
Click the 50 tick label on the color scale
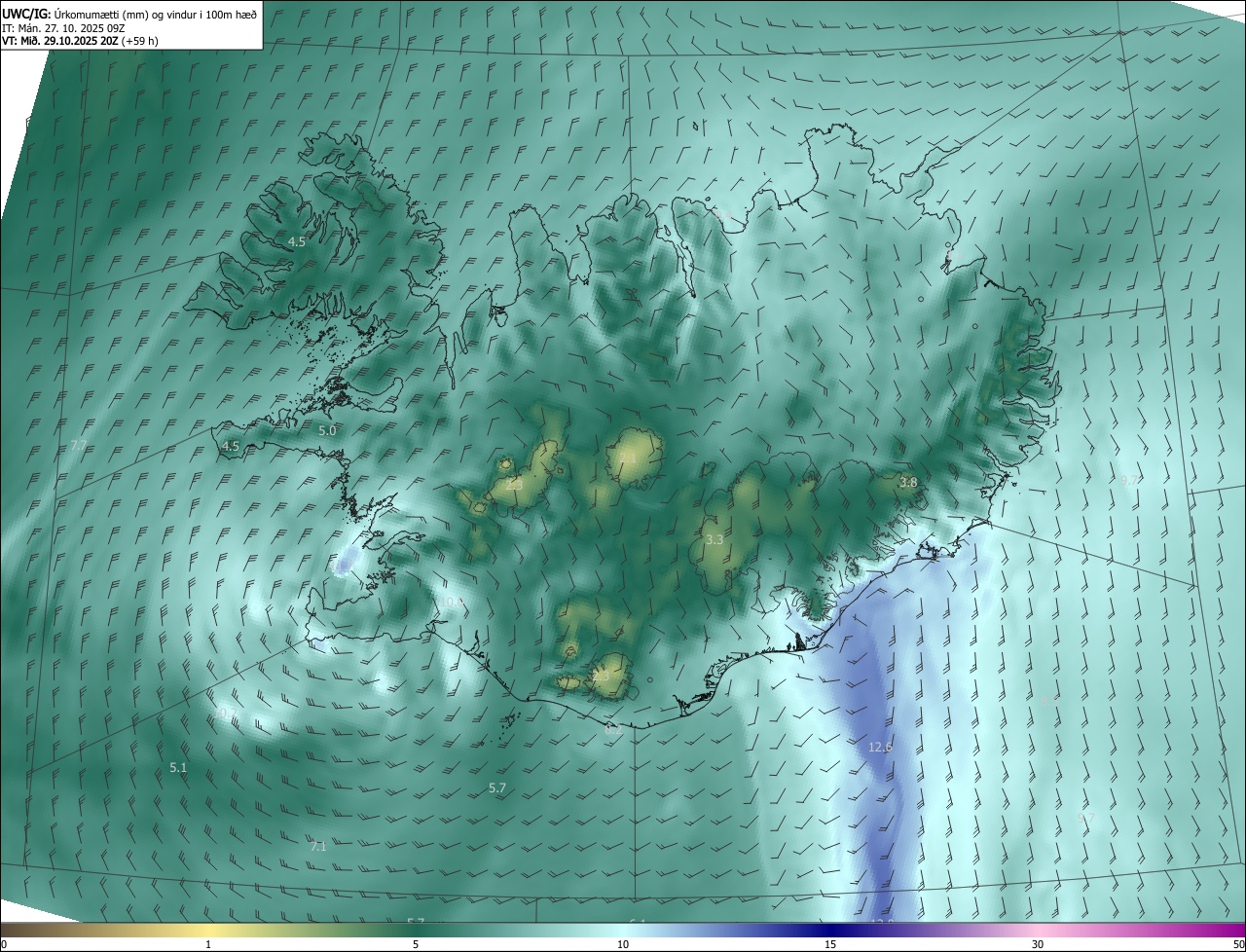[x=1238, y=944]
